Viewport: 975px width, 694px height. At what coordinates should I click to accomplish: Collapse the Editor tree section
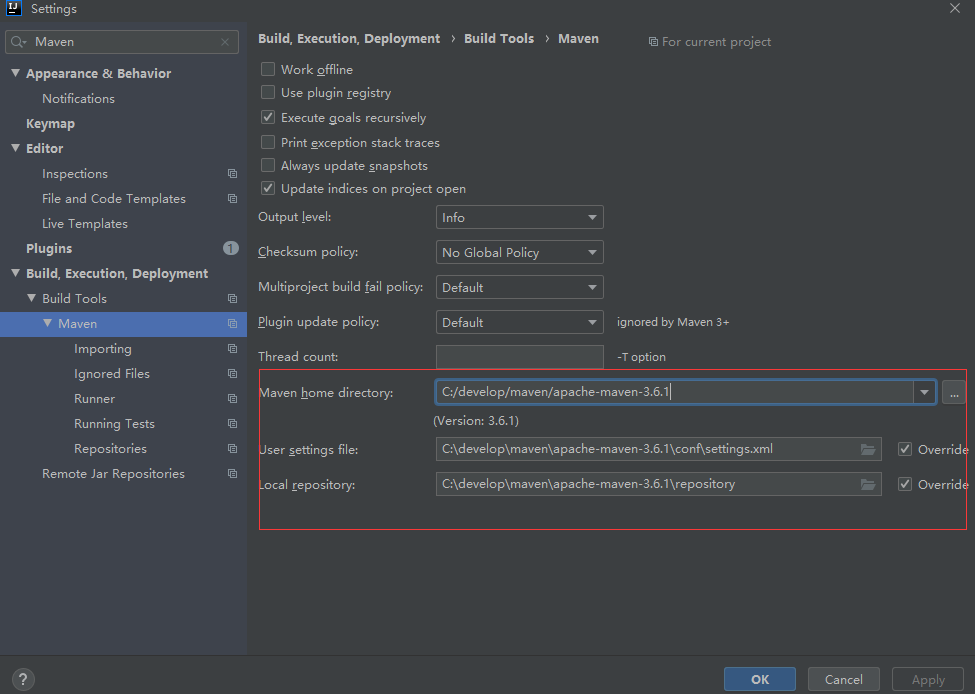(16, 147)
